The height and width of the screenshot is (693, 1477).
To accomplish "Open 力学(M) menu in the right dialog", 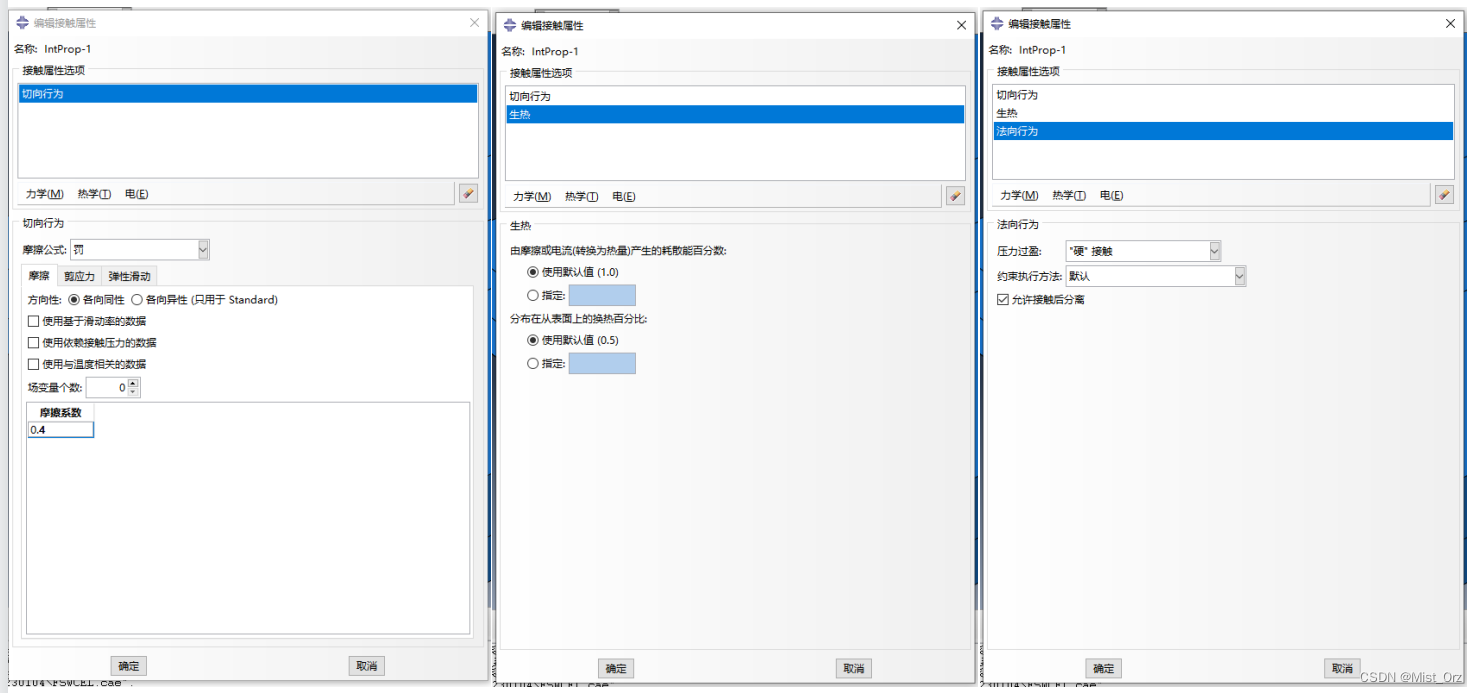I will 1019,195.
